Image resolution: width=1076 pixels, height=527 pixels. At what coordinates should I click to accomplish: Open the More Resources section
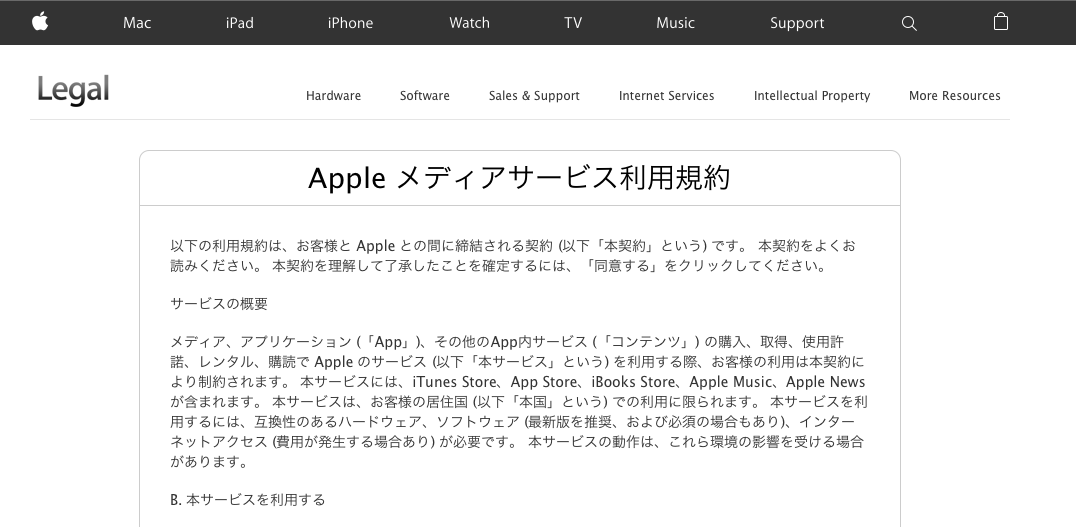[x=955, y=95]
